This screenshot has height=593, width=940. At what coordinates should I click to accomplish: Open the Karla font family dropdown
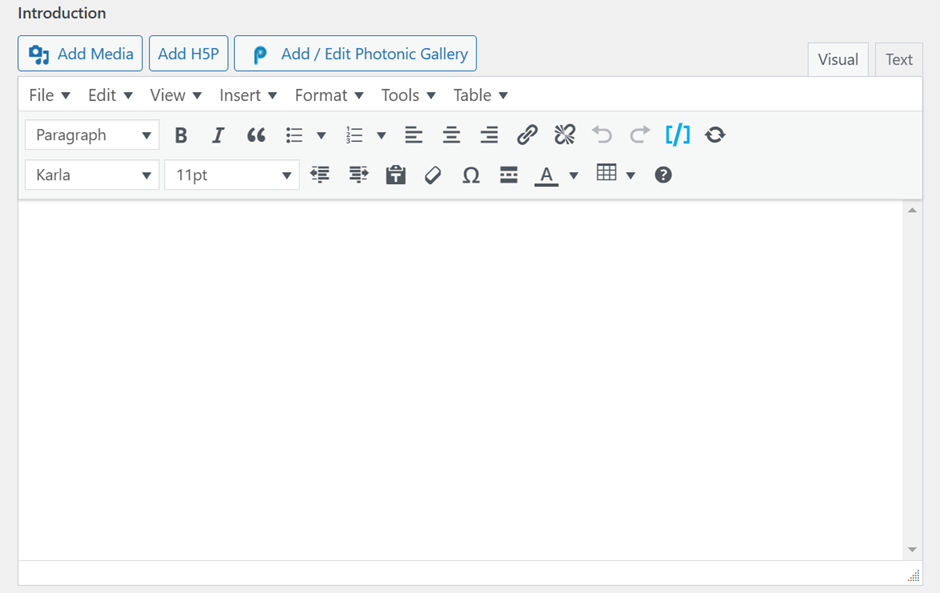(92, 175)
